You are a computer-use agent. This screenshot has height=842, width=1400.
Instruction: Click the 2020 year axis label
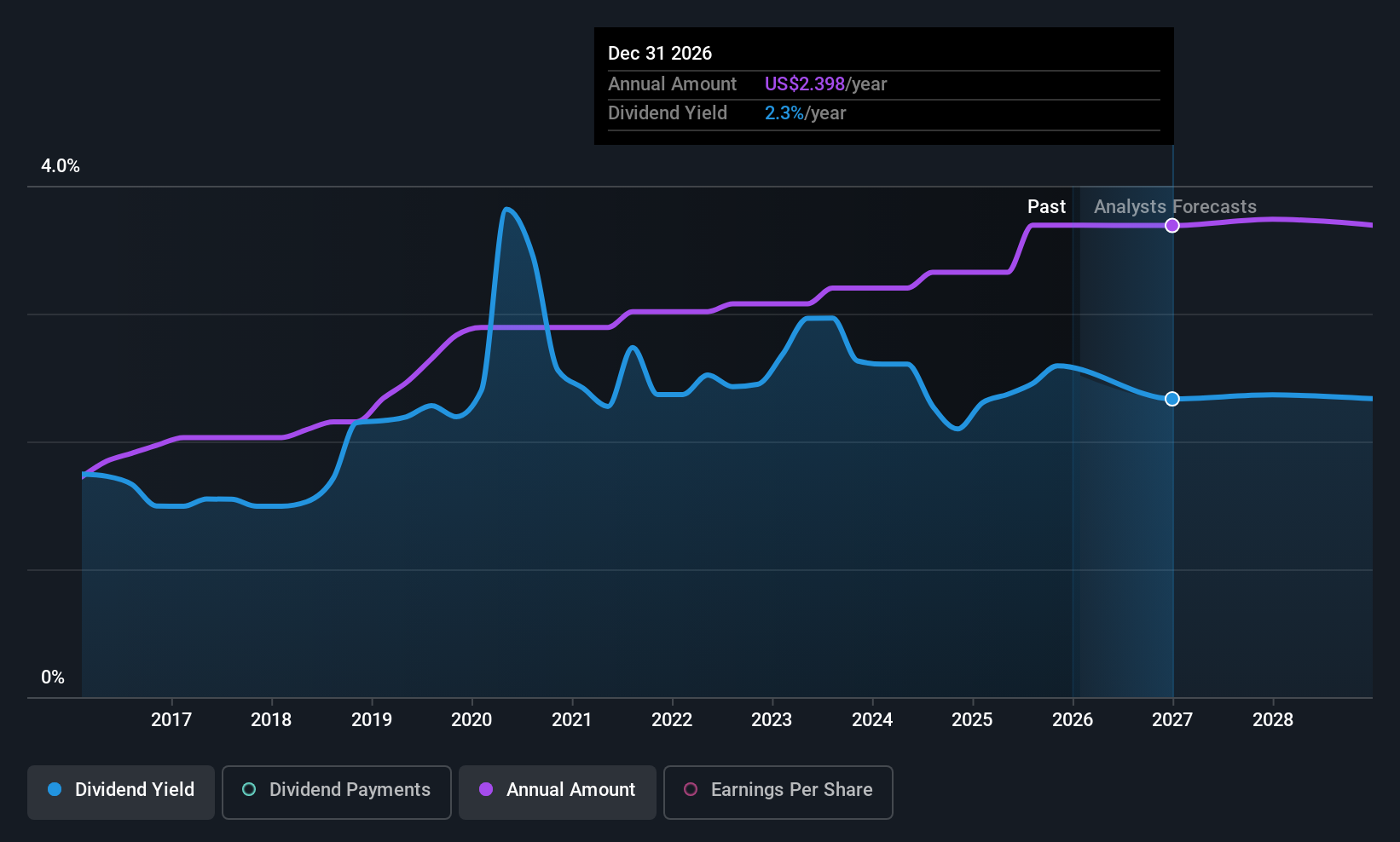click(471, 719)
